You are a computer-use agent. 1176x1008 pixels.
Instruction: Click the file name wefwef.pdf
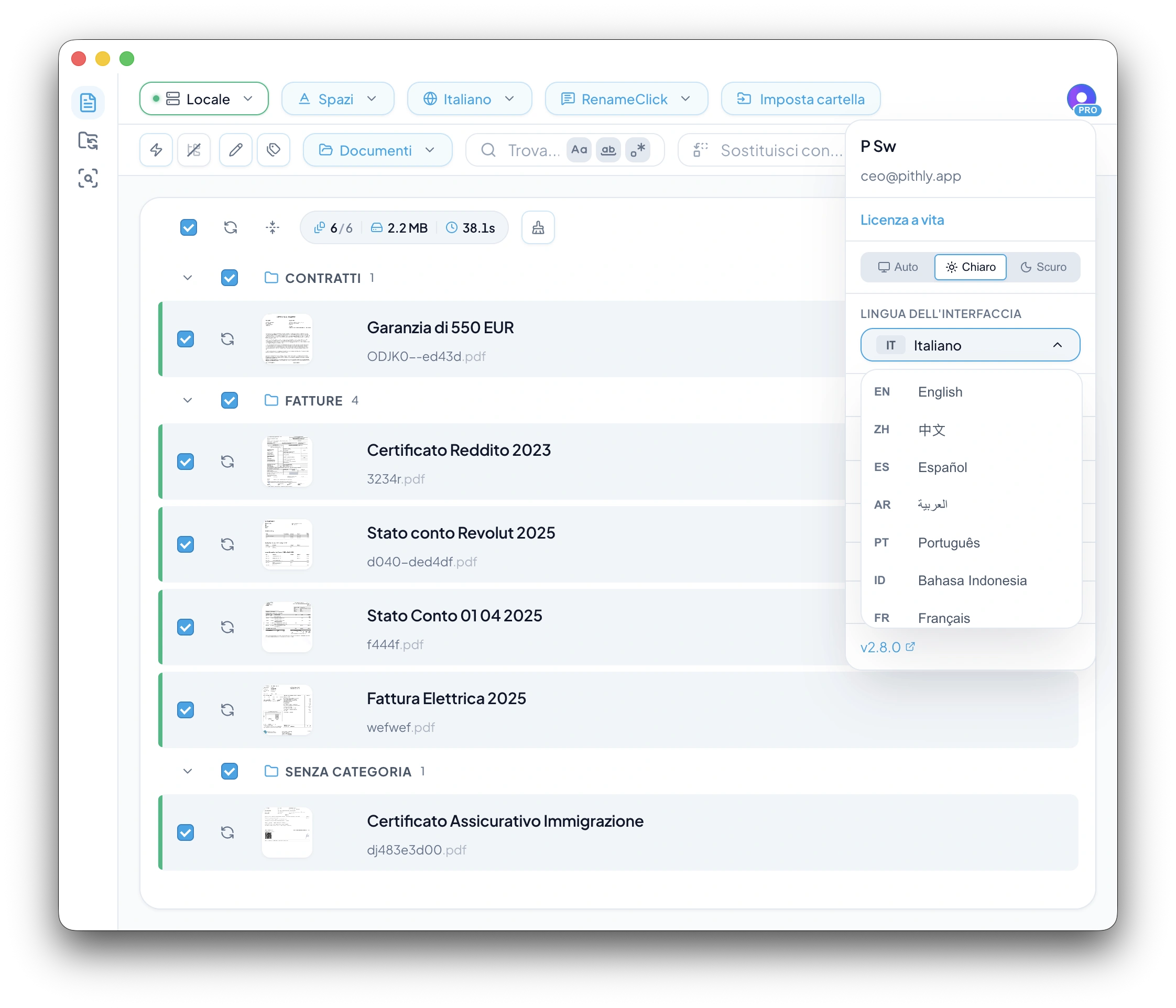click(401, 728)
